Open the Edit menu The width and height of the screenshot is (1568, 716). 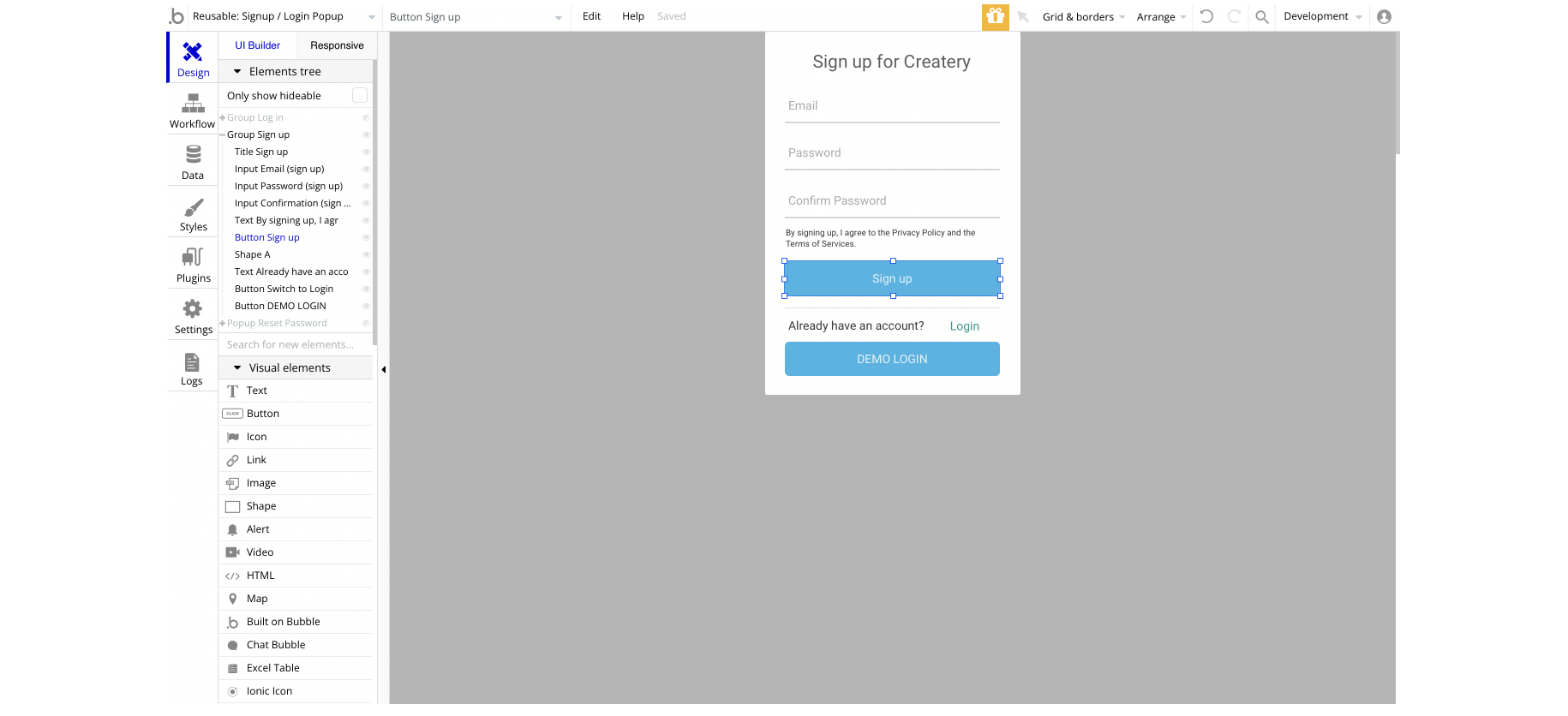pyautogui.click(x=591, y=16)
